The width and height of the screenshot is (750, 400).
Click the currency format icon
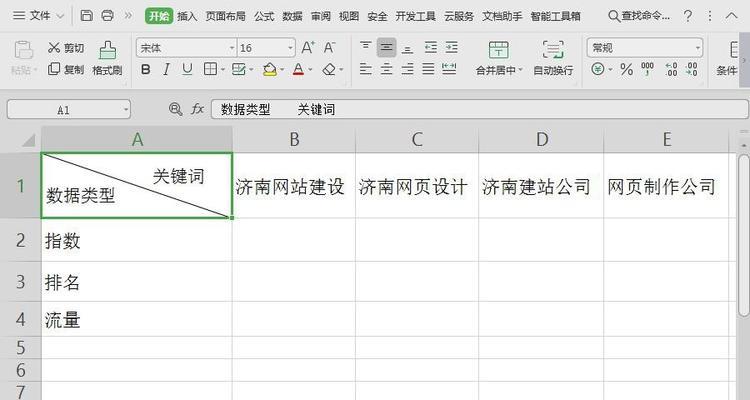(x=598, y=69)
